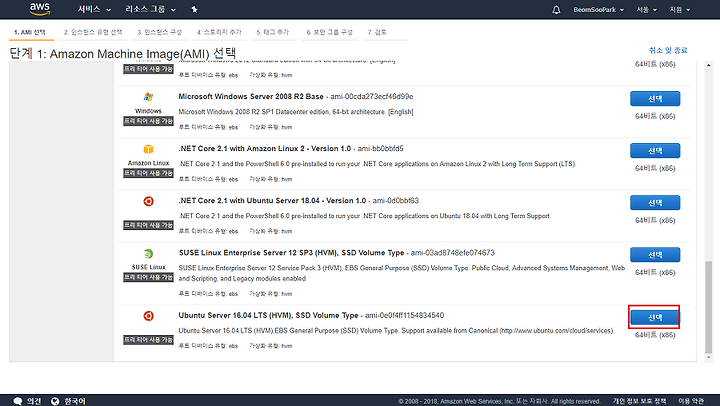Click the Ubuntu Server 16.04 LTS title text
This screenshot has width=720, height=406.
click(268, 315)
